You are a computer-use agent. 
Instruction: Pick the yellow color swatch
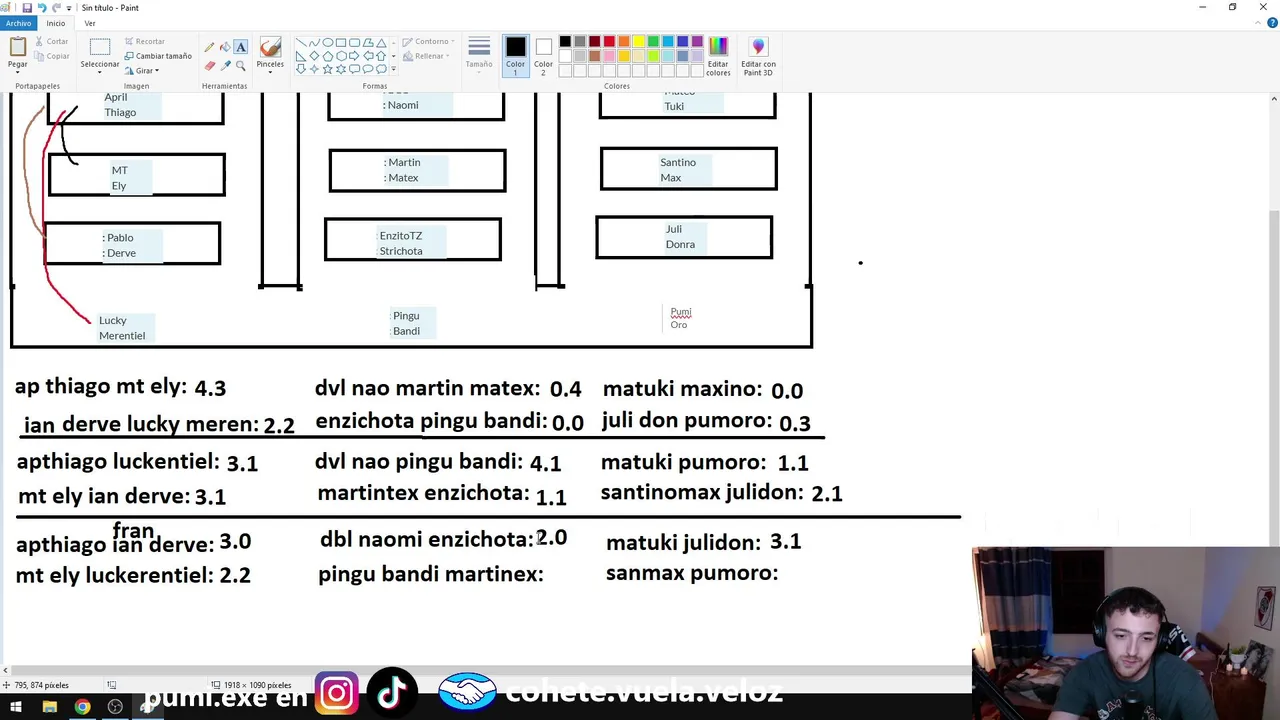638,42
